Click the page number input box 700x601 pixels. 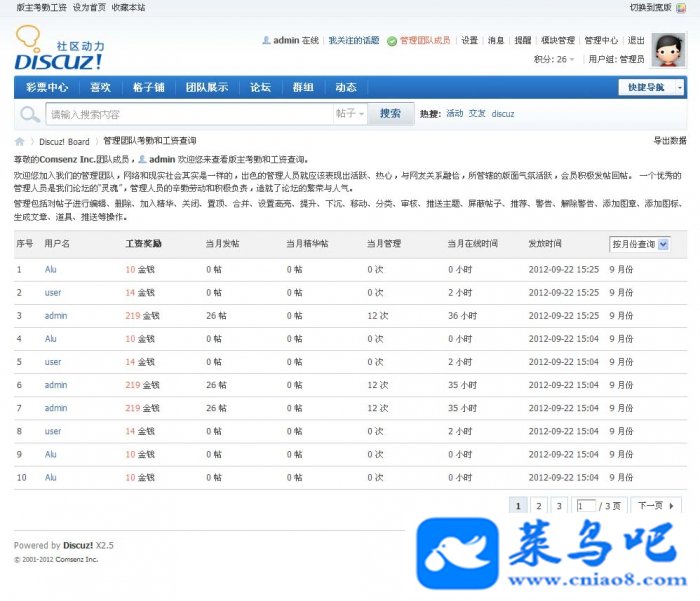[x=586, y=505]
